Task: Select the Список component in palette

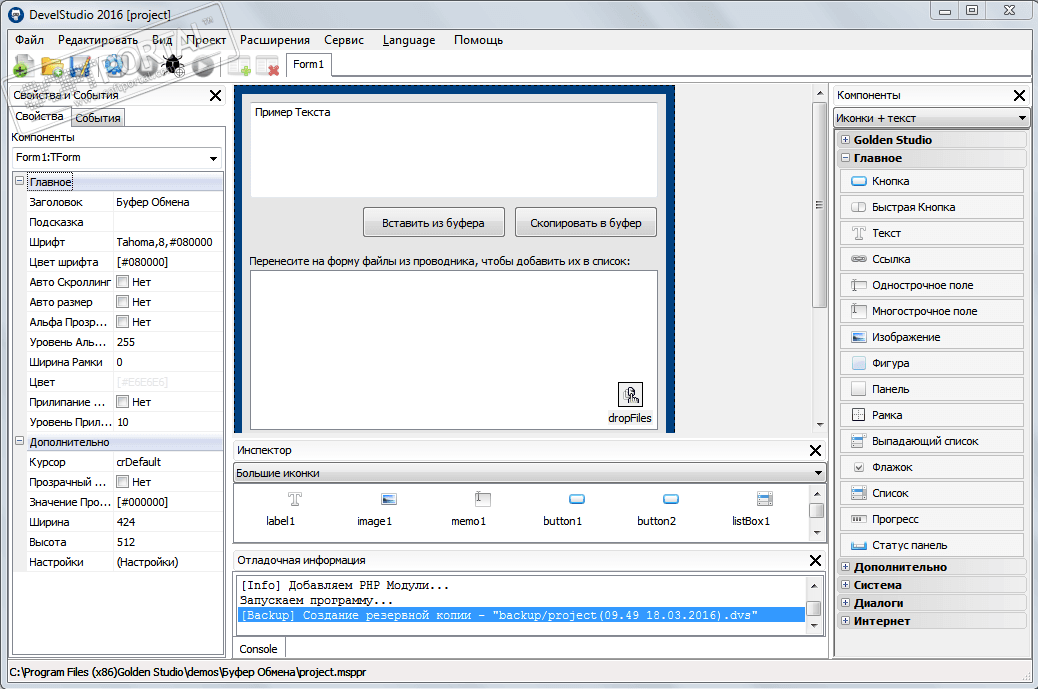Action: click(x=931, y=493)
